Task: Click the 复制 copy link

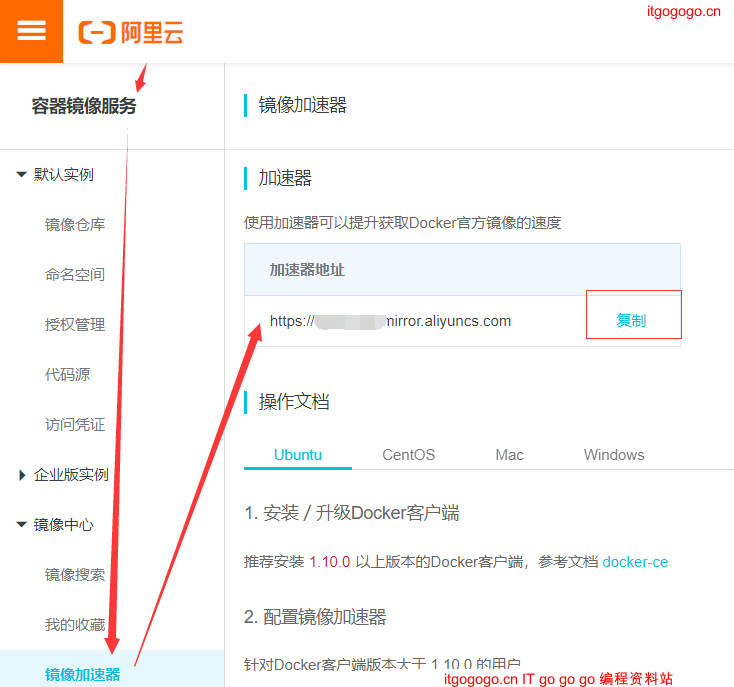Action: [631, 321]
